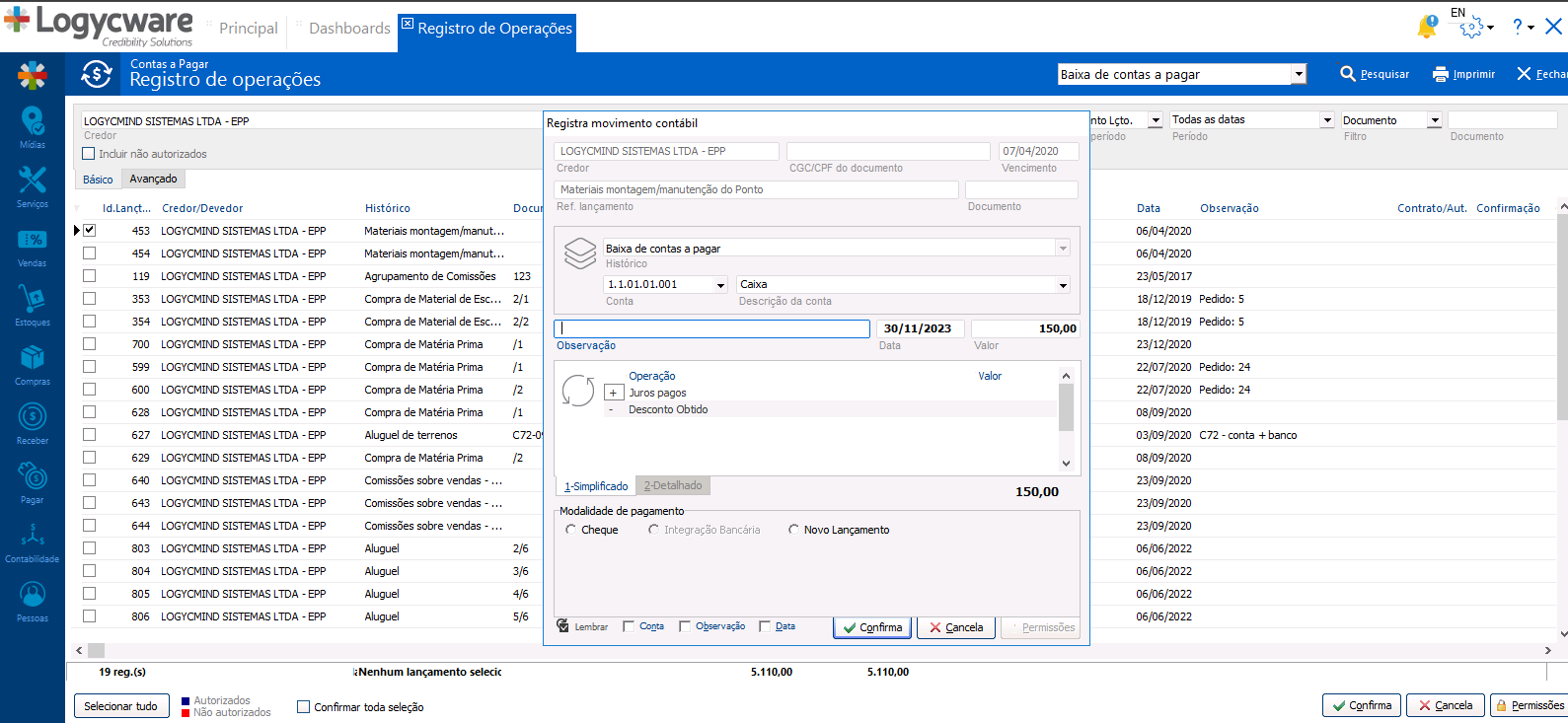Open the Baixa de contas a pagar toolbar dropdown
Screen dimensions: 1568x723
coord(1299,74)
